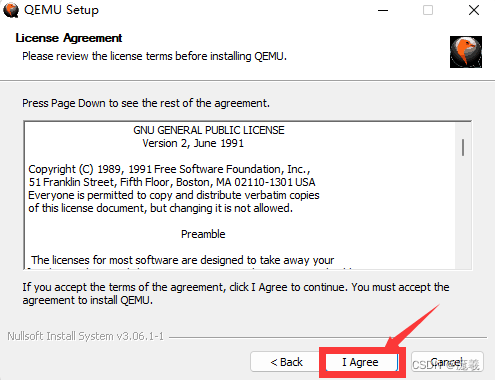Viewport: 495px width, 380px height.
Task: Minimize the QEMU Setup window
Action: [x=383, y=10]
